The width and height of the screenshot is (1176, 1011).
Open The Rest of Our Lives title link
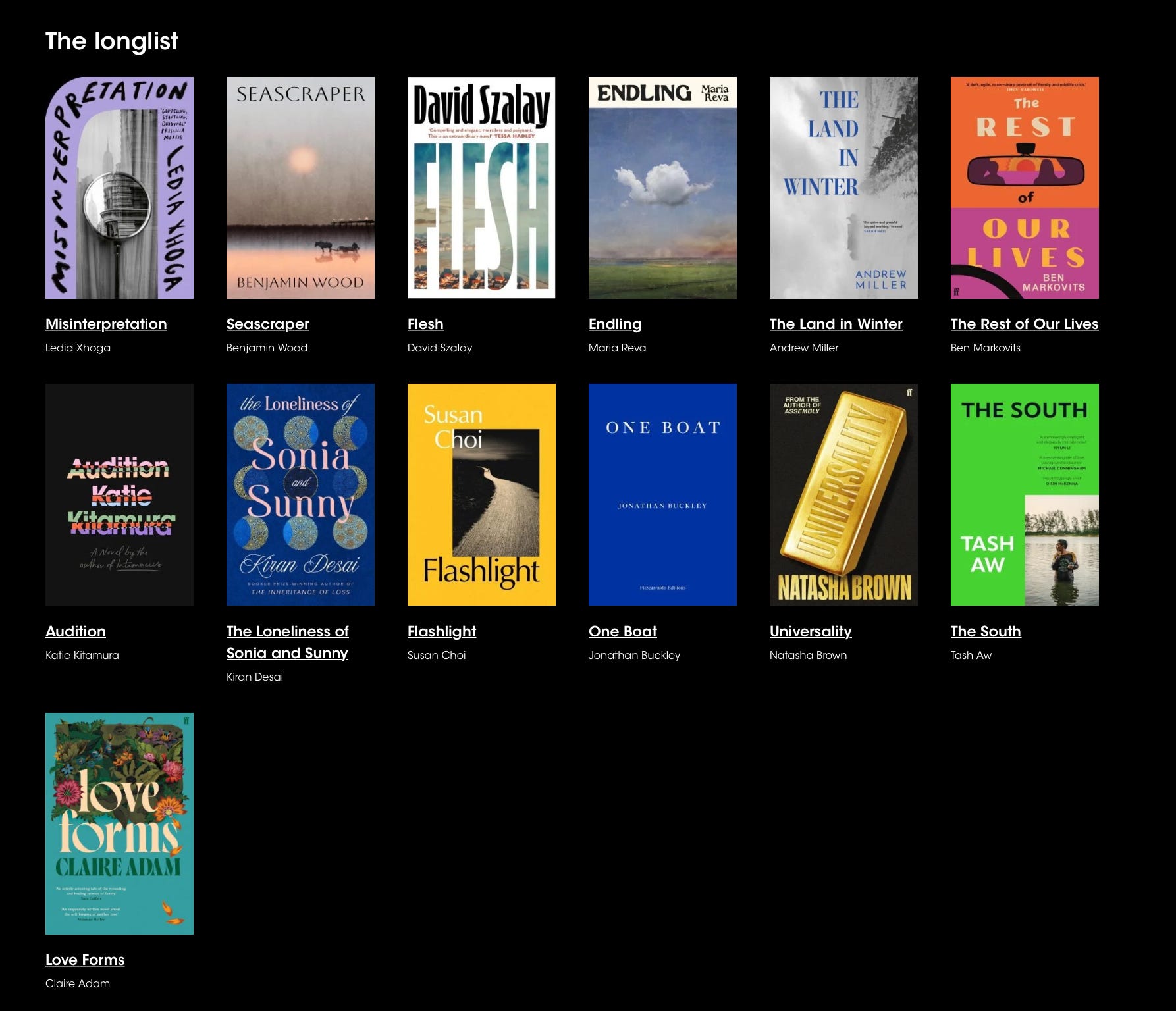[x=1025, y=324]
